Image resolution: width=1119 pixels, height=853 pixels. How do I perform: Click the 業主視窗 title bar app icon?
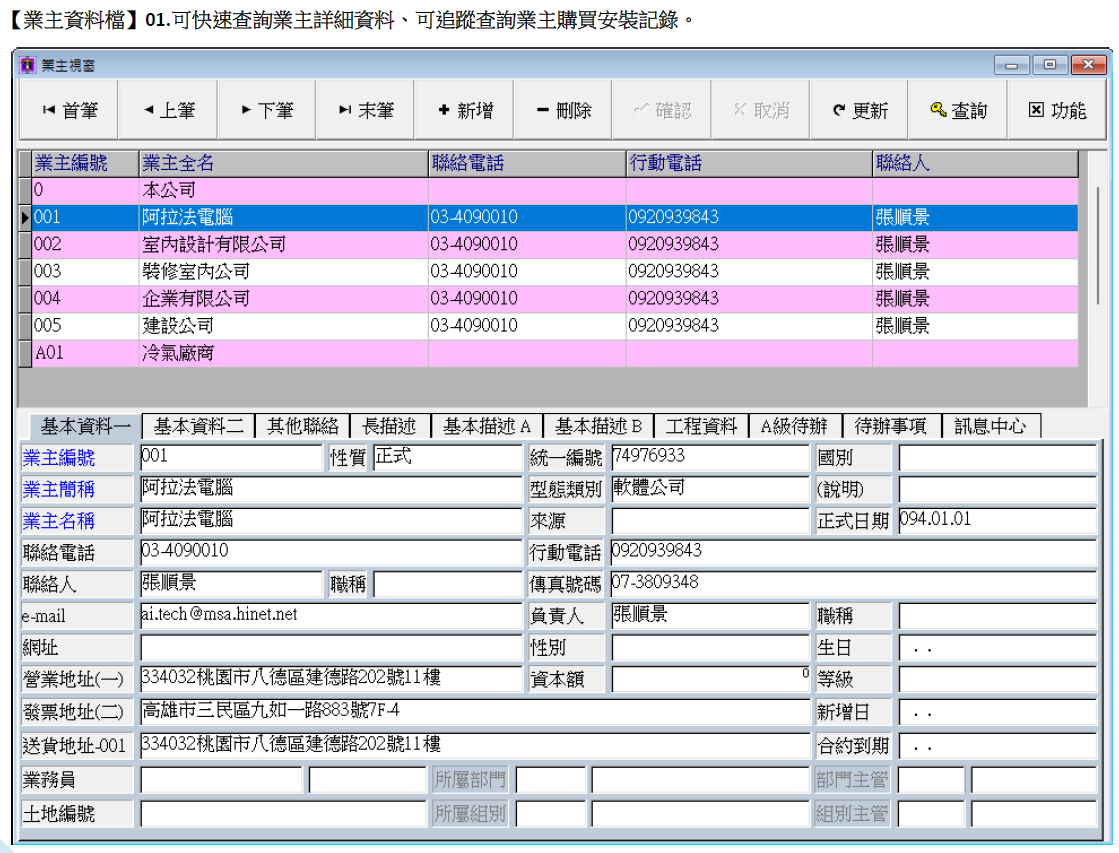[x=27, y=65]
